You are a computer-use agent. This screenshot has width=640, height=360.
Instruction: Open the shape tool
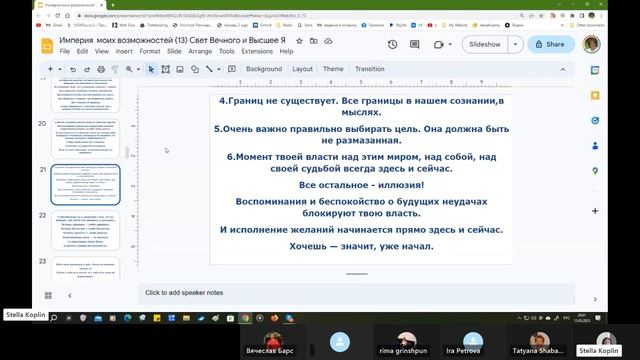point(195,69)
